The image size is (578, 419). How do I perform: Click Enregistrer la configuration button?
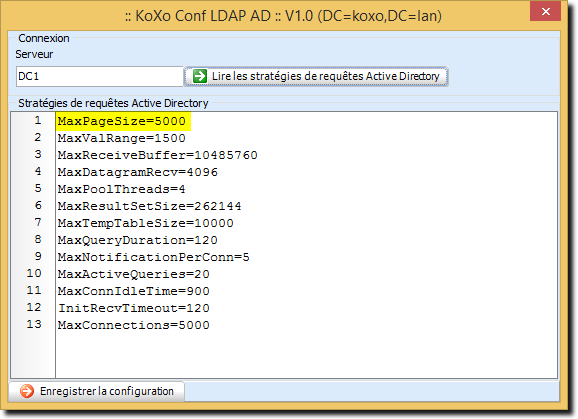(x=96, y=391)
